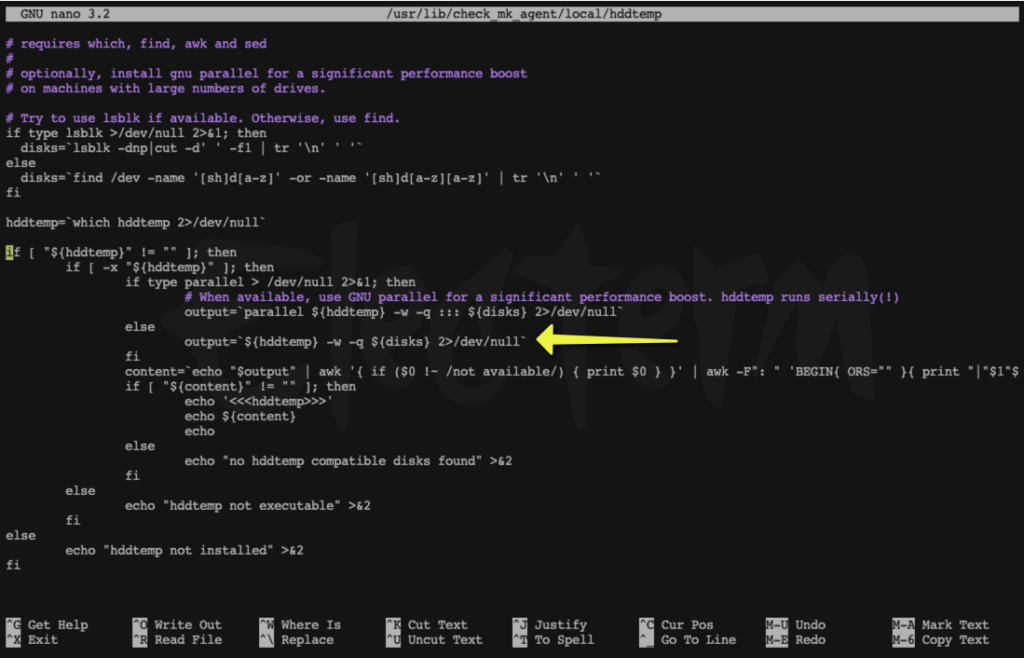Click To Spell shortcut label
The width and height of the screenshot is (1024, 658).
(x=564, y=640)
